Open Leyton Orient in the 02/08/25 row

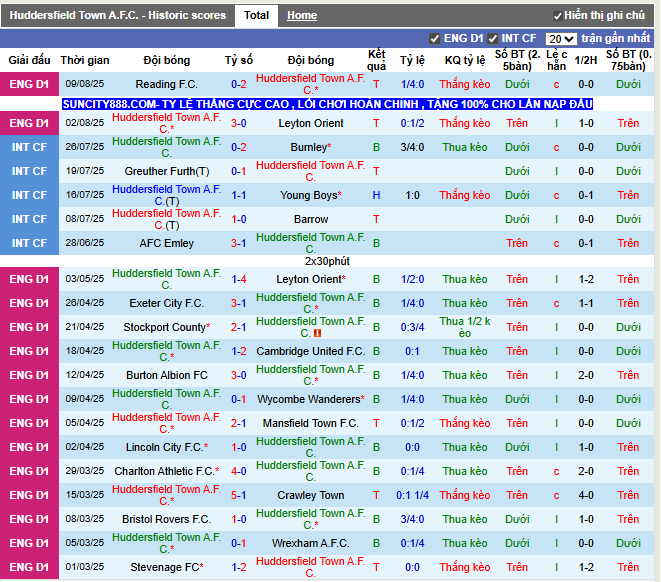(311, 123)
